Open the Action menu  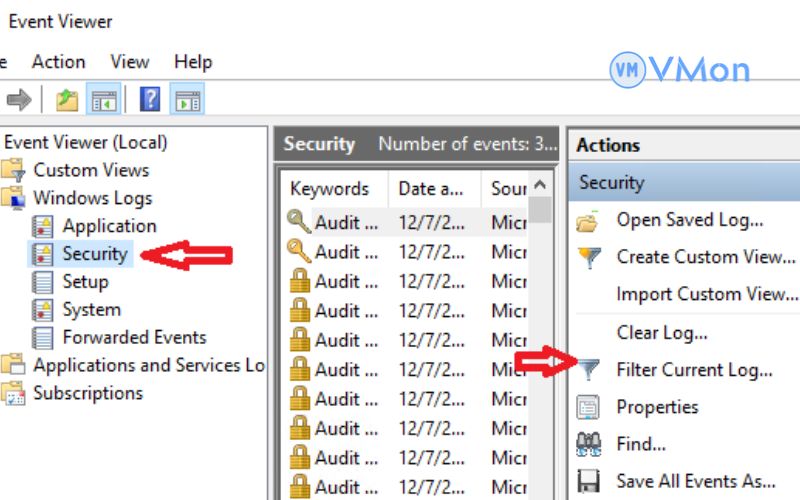(58, 62)
